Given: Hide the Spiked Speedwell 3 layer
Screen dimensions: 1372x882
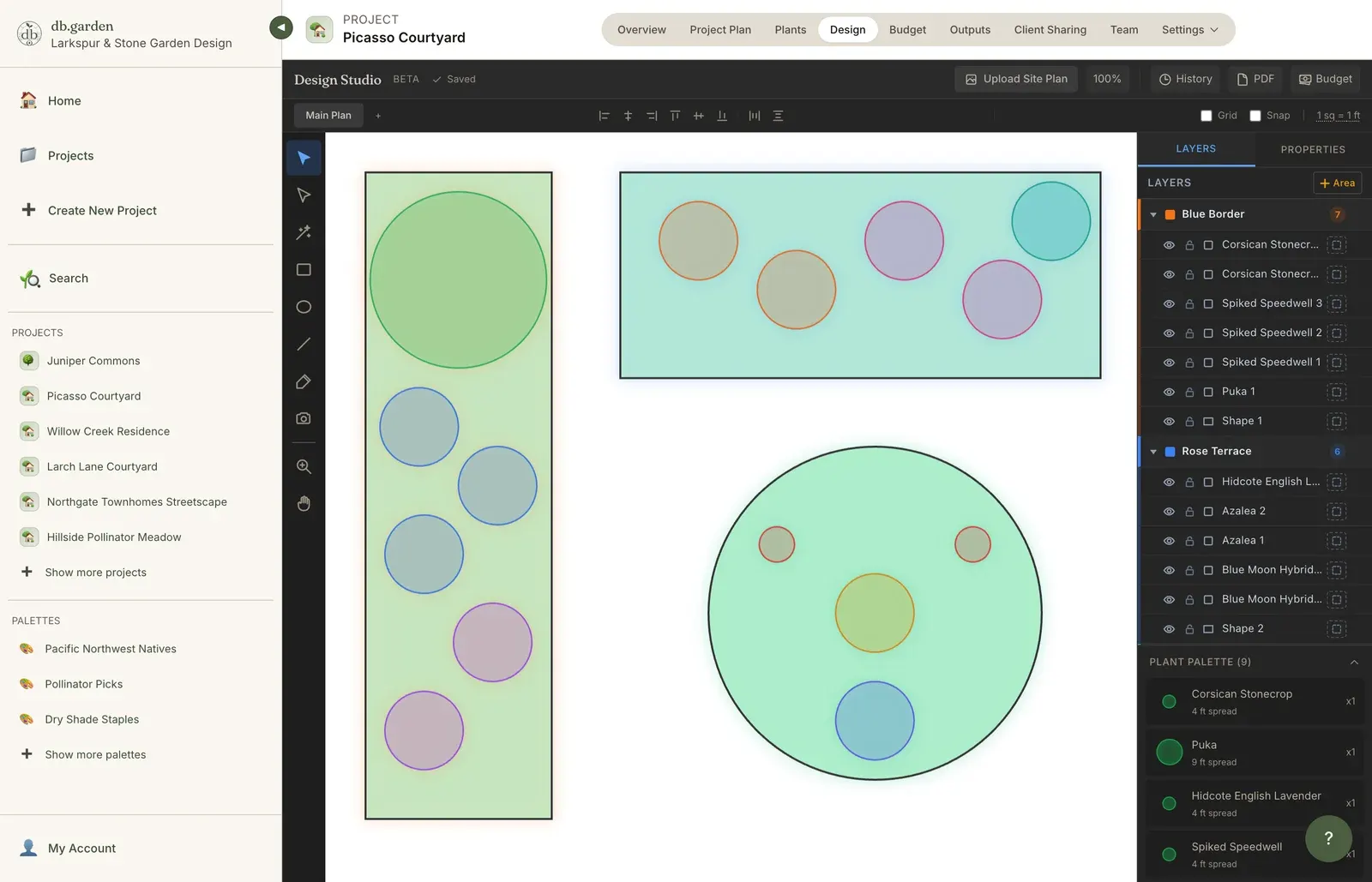Looking at the screenshot, I should (x=1169, y=303).
